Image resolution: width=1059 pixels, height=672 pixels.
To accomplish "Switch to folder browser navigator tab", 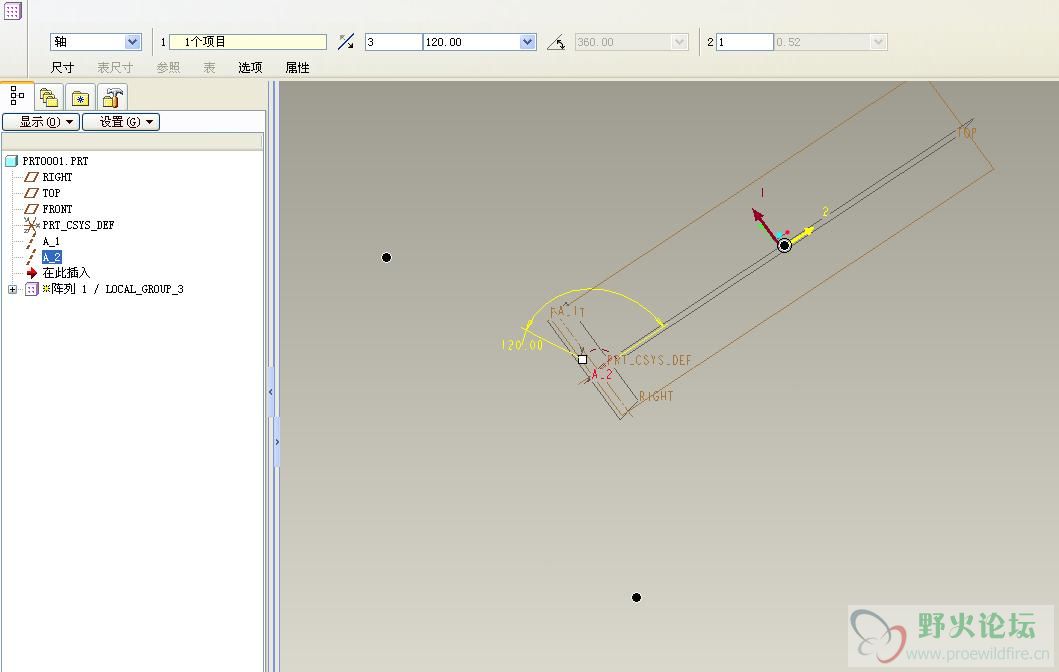I will click(x=49, y=98).
